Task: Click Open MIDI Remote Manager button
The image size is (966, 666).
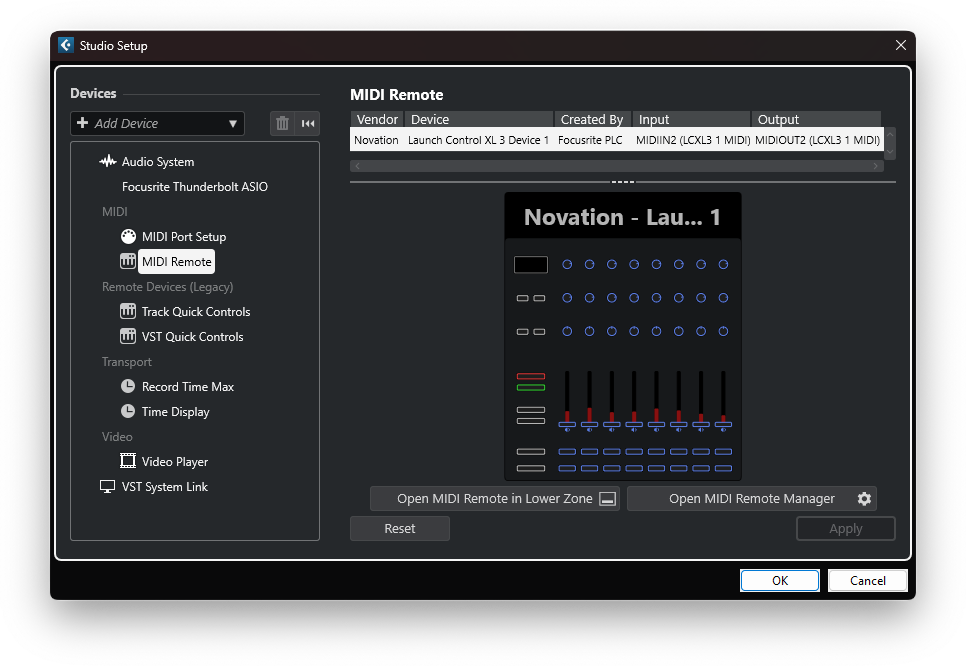Action: (x=752, y=498)
